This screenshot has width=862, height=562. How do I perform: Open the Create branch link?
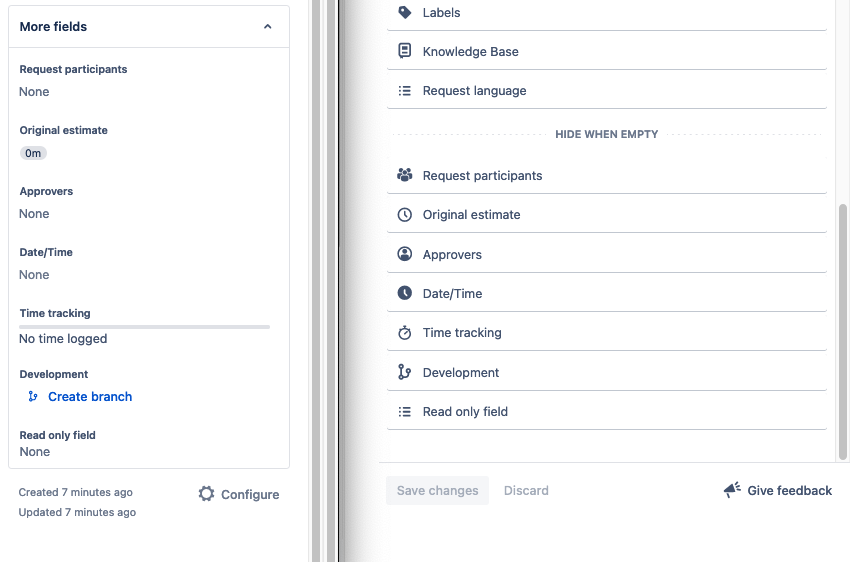pyautogui.click(x=90, y=396)
